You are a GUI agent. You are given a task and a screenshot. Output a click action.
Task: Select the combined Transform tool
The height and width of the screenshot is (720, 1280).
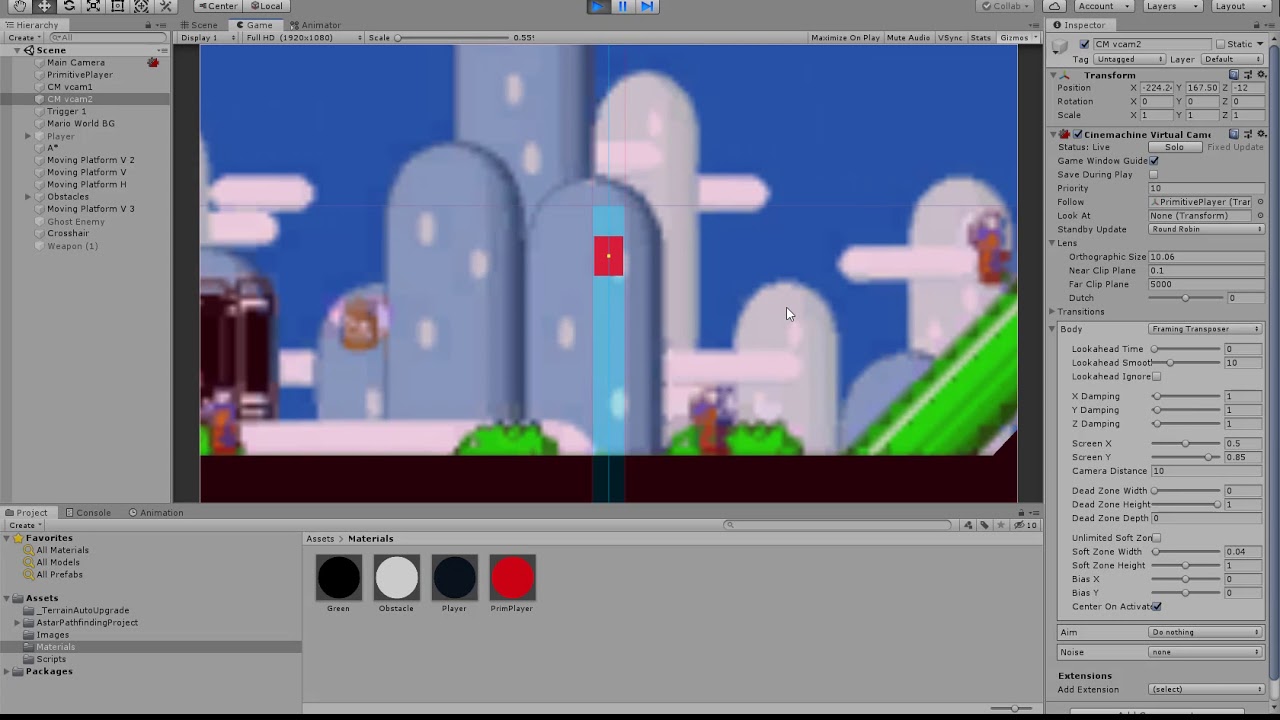pyautogui.click(x=141, y=6)
